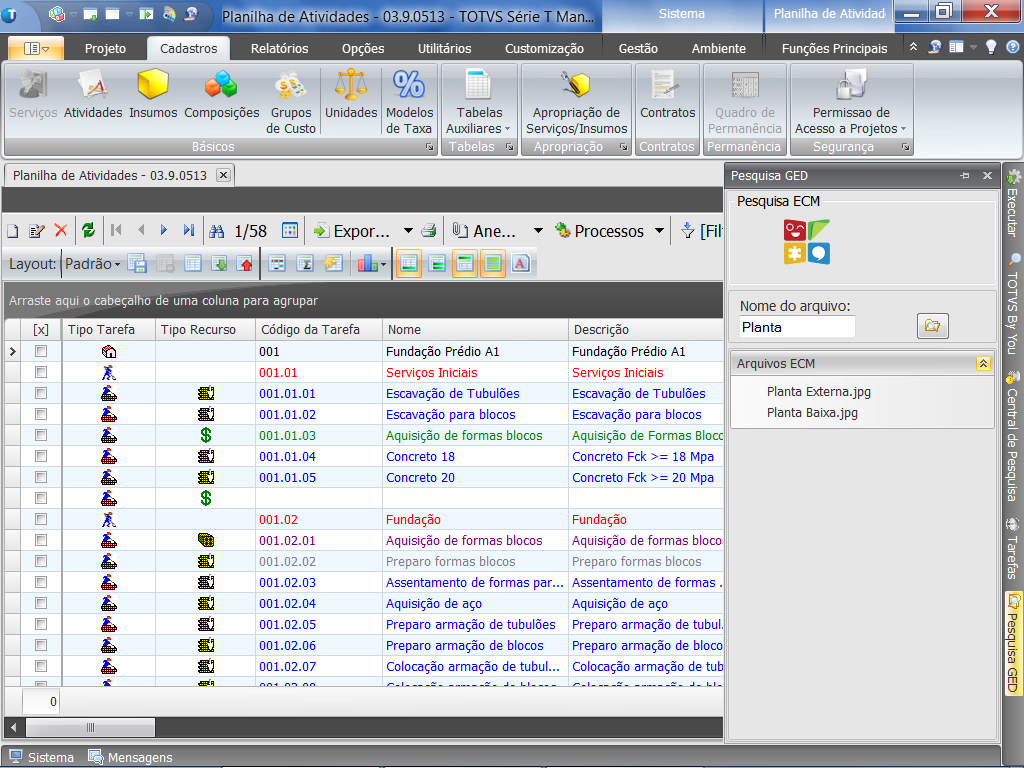Open the Layout Padrão dropdown
The width and height of the screenshot is (1024, 768).
point(93,264)
